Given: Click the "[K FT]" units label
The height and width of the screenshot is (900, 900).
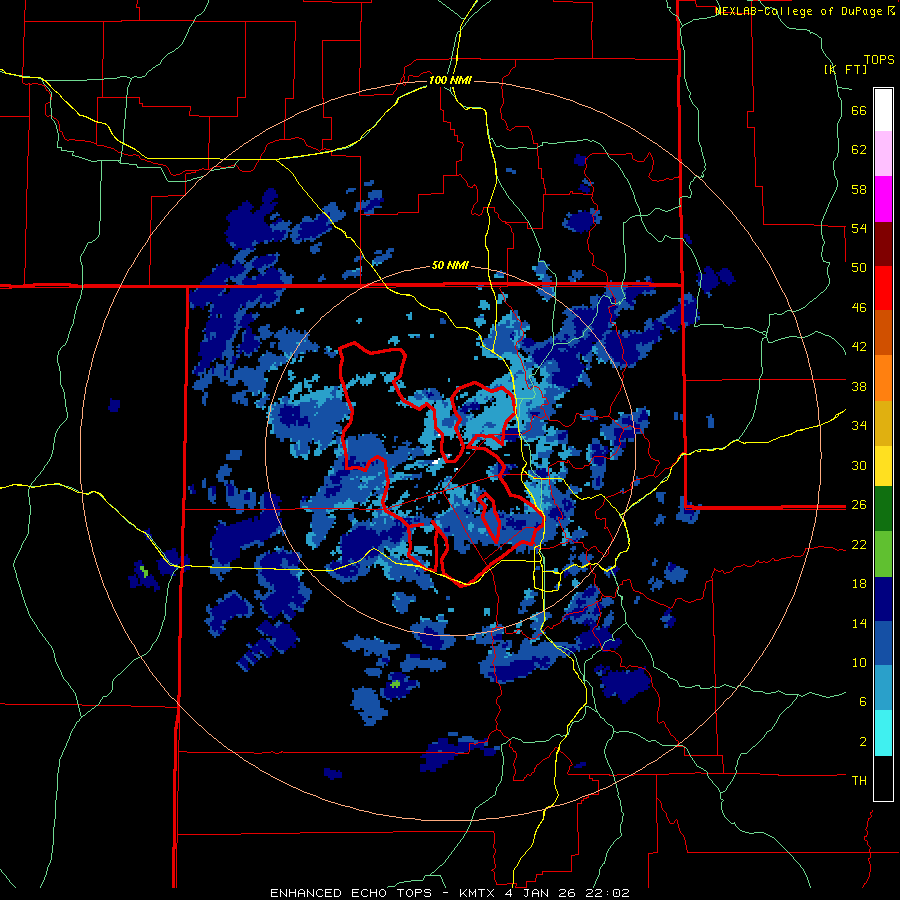Looking at the screenshot, I should point(845,69).
